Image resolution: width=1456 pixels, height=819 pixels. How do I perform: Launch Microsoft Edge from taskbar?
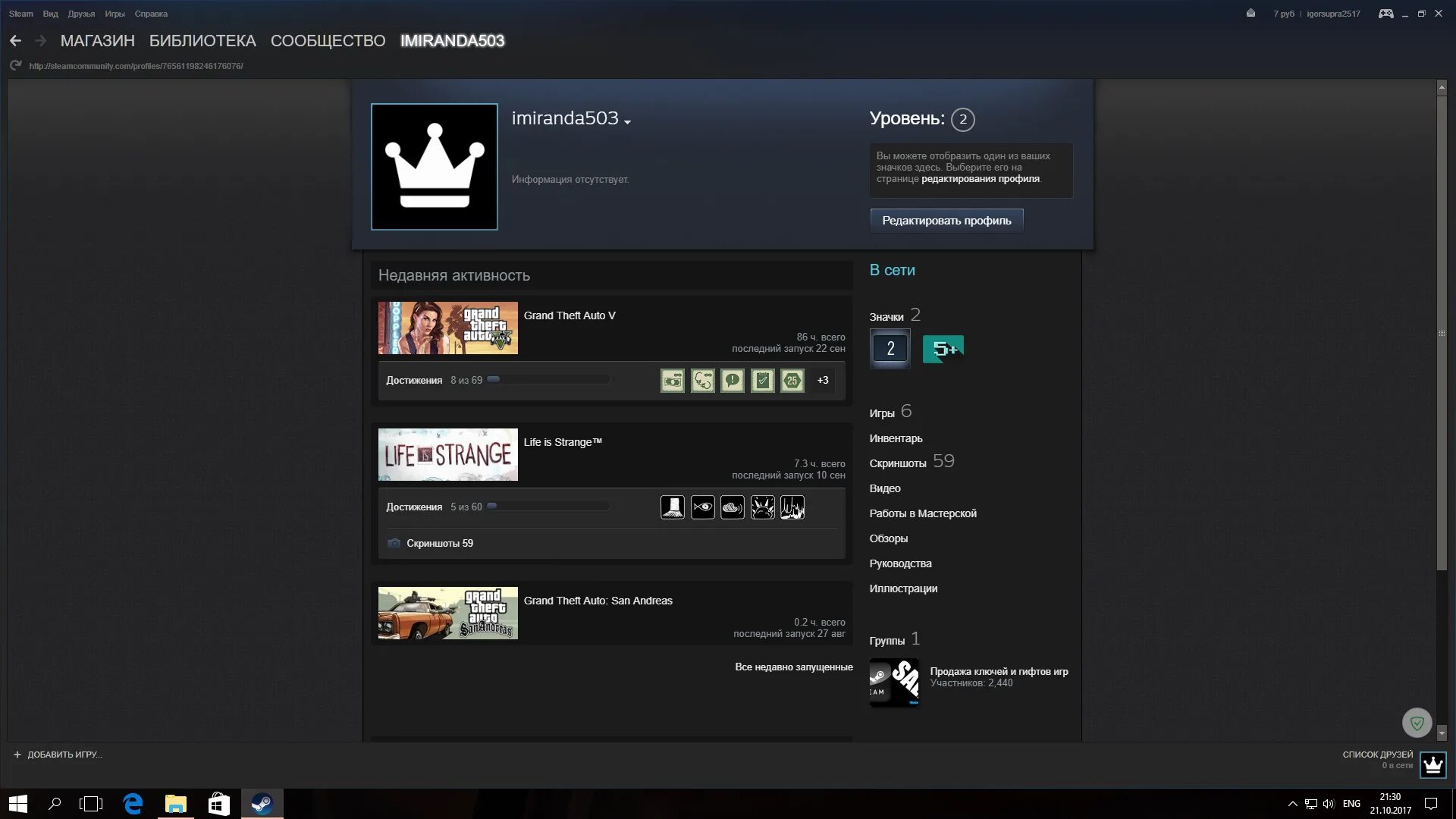pyautogui.click(x=133, y=804)
